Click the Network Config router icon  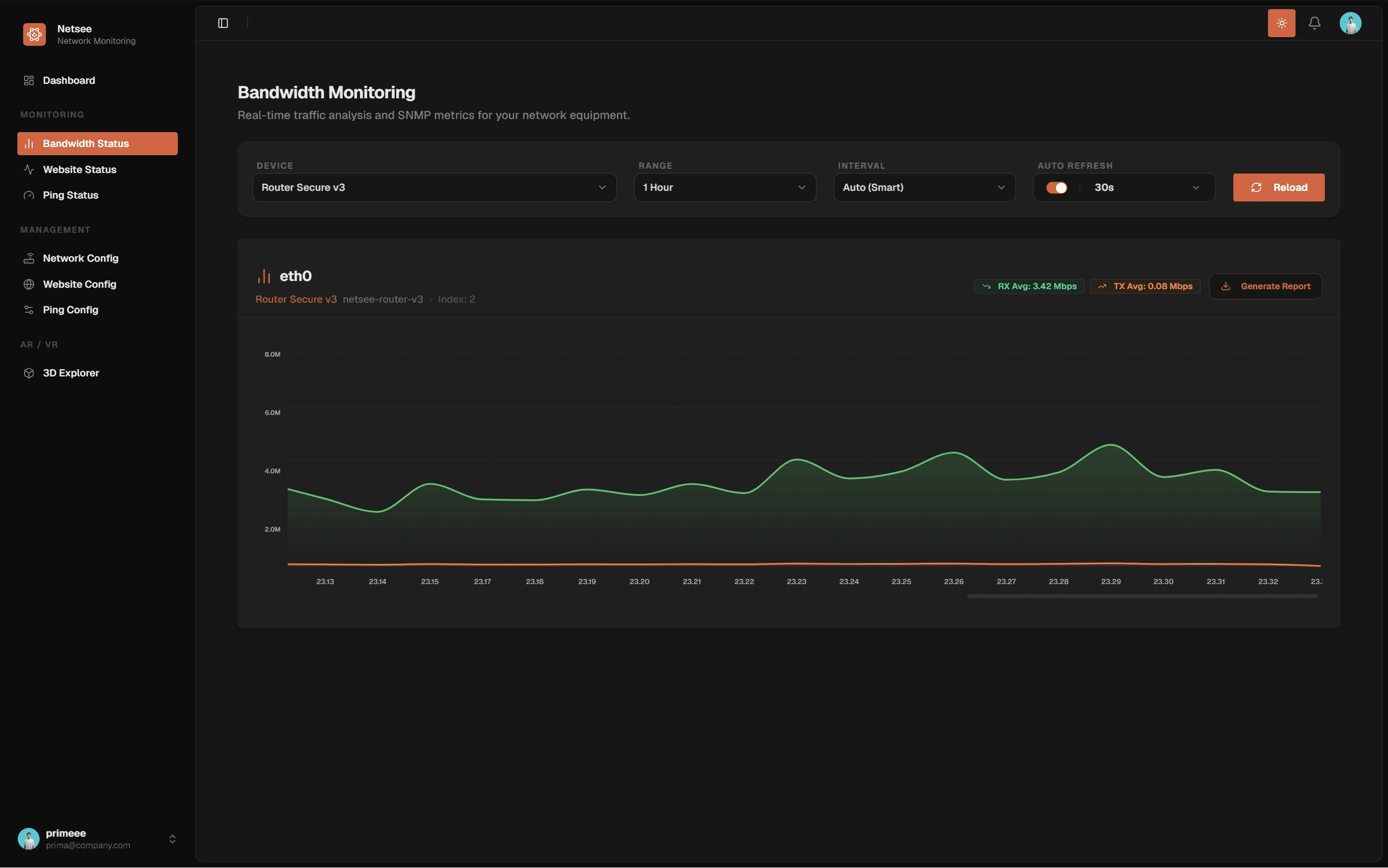coord(29,258)
